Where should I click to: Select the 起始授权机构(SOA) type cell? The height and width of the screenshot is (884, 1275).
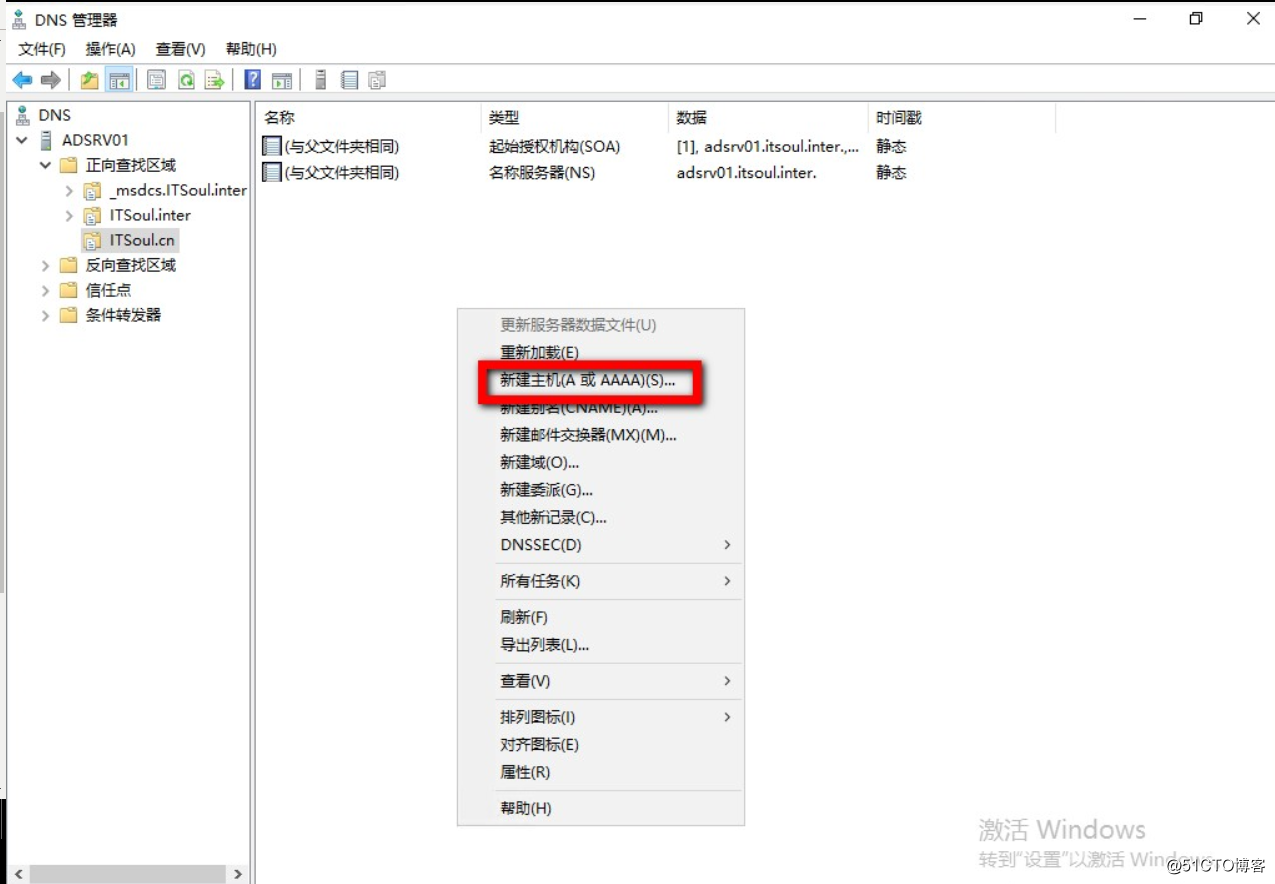point(555,146)
